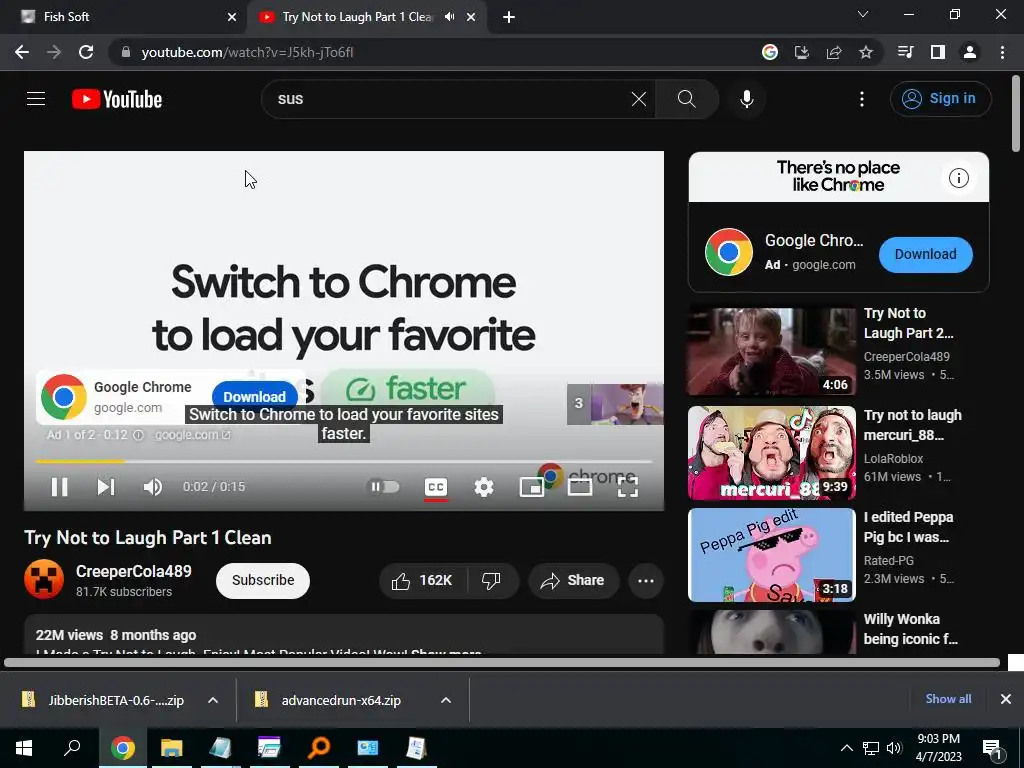The width and height of the screenshot is (1024, 768).
Task: Open the tab search dropdown chevron
Action: click(863, 14)
